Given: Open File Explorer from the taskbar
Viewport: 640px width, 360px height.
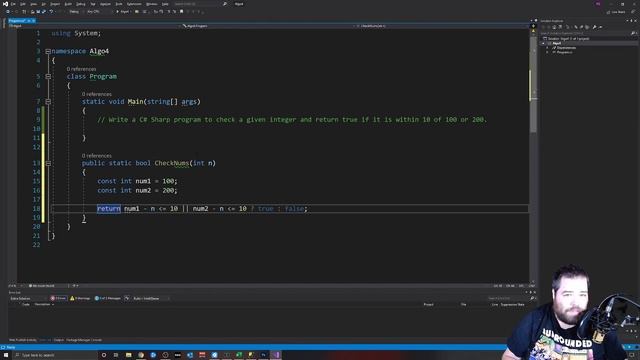Looking at the screenshot, I should click(x=129, y=355).
